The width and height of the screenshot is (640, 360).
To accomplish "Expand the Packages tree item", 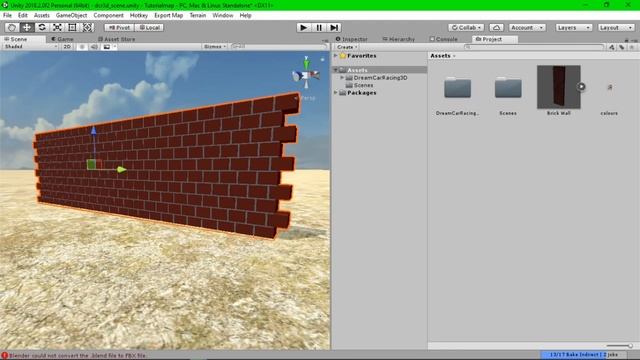I will [x=336, y=93].
